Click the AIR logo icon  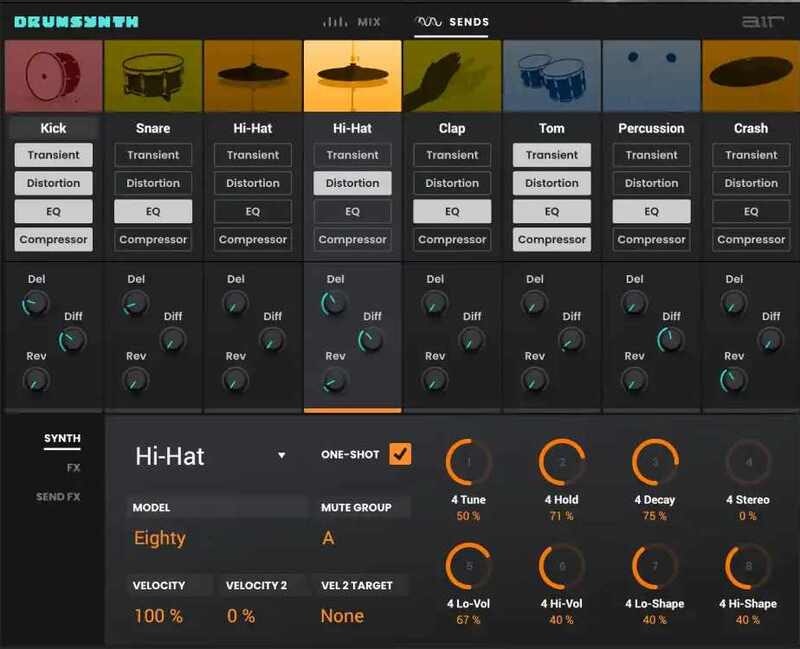tap(765, 21)
